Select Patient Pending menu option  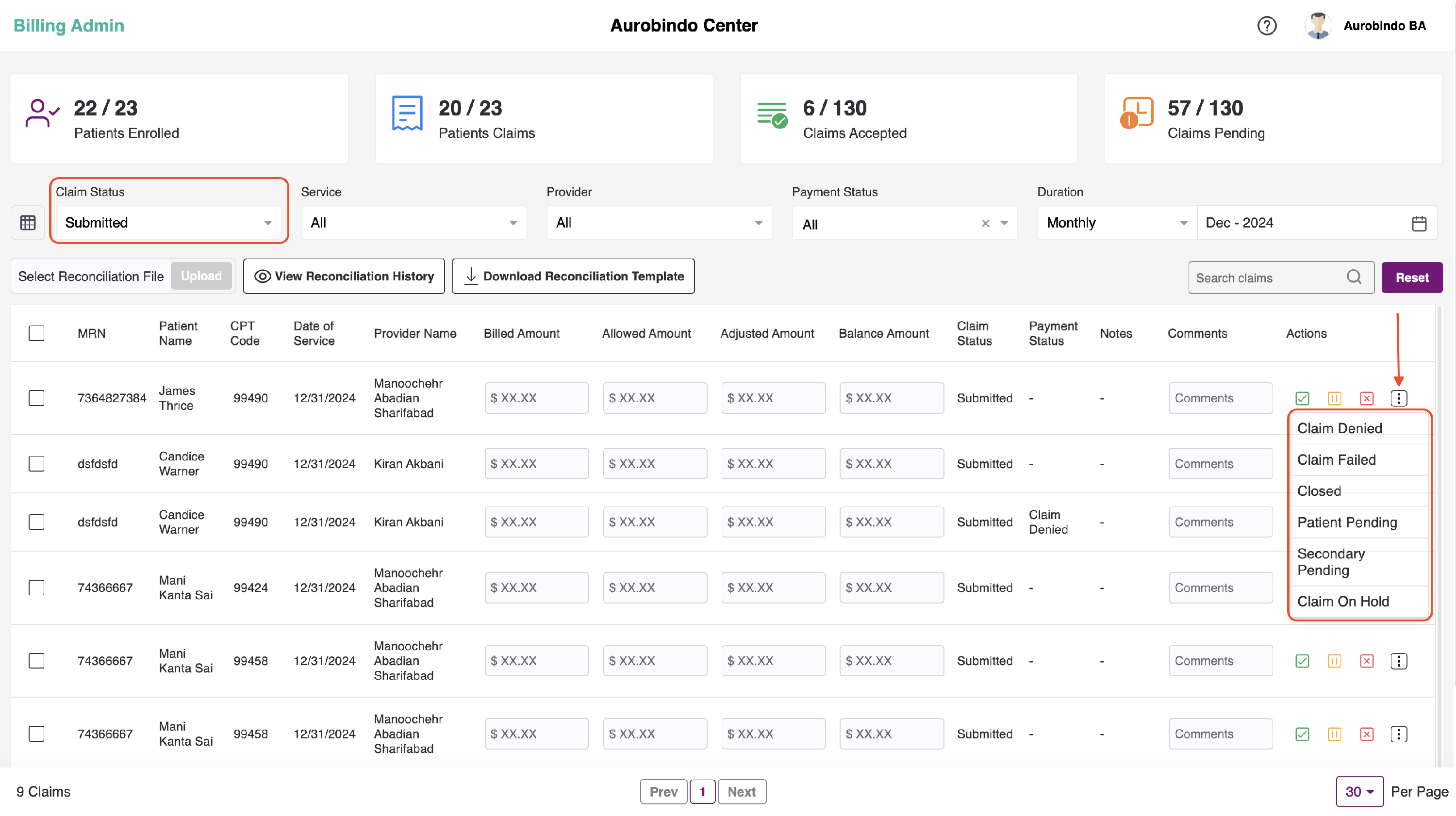tap(1346, 522)
